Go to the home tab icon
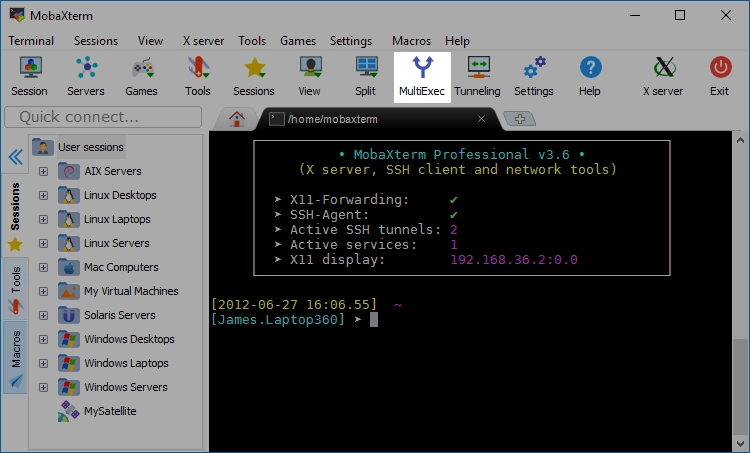 click(x=236, y=119)
